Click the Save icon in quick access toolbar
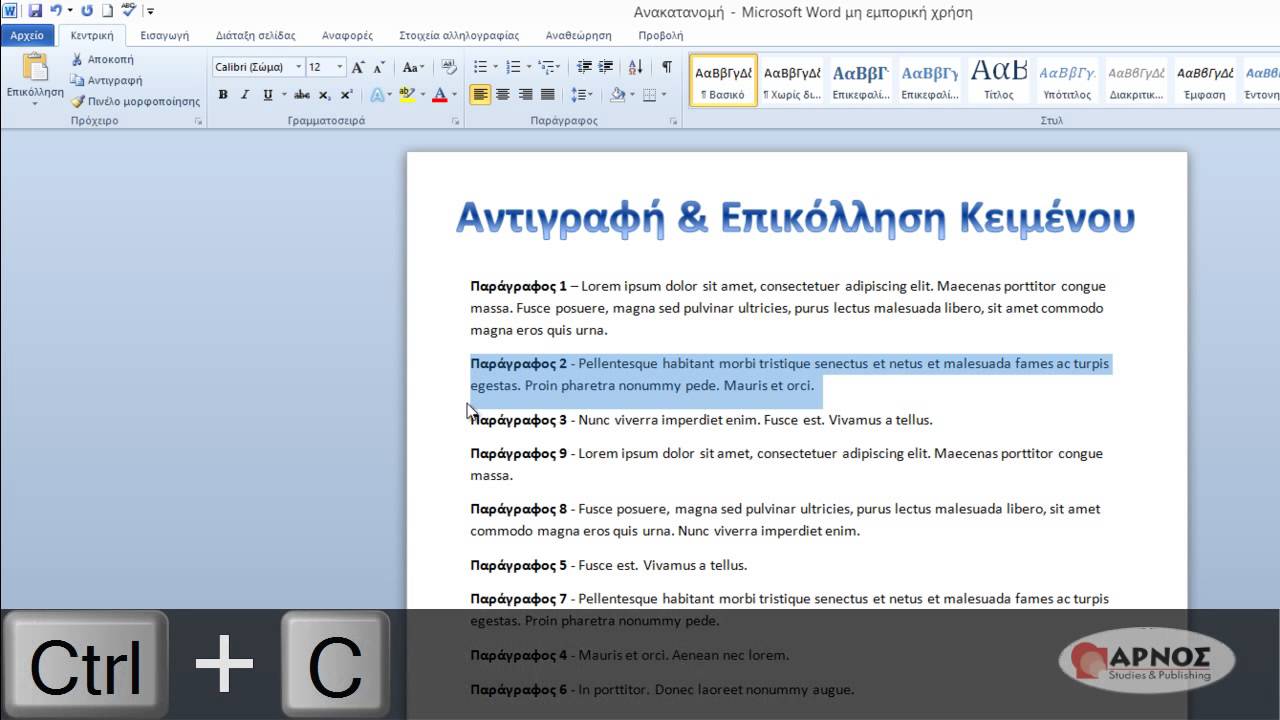Viewport: 1280px width, 720px height. (x=35, y=11)
